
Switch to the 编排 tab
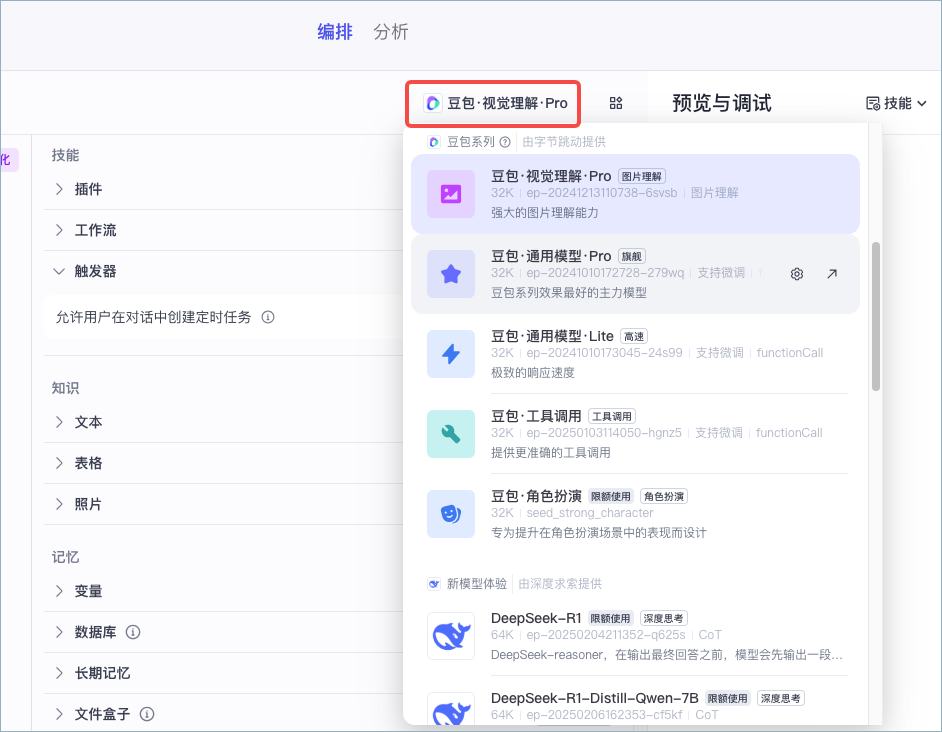pos(335,32)
